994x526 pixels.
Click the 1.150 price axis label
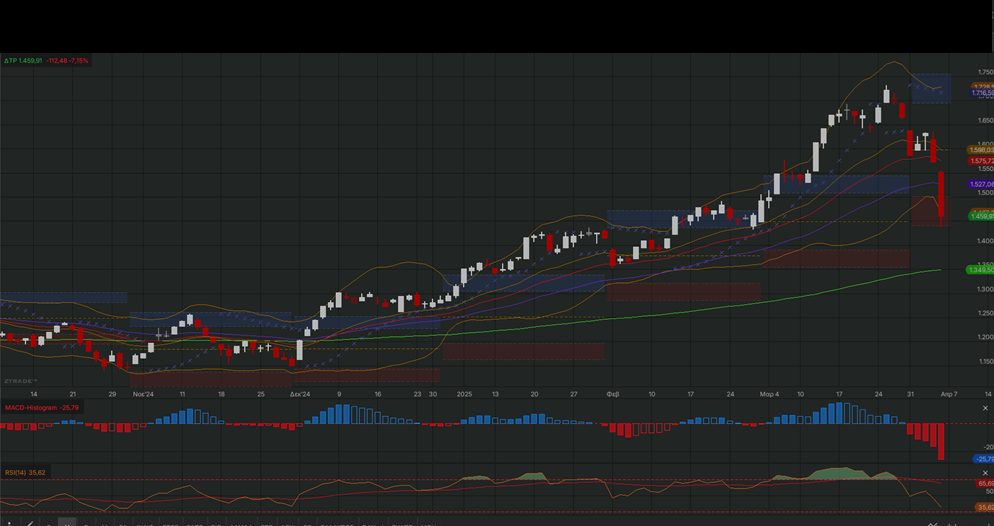point(986,361)
